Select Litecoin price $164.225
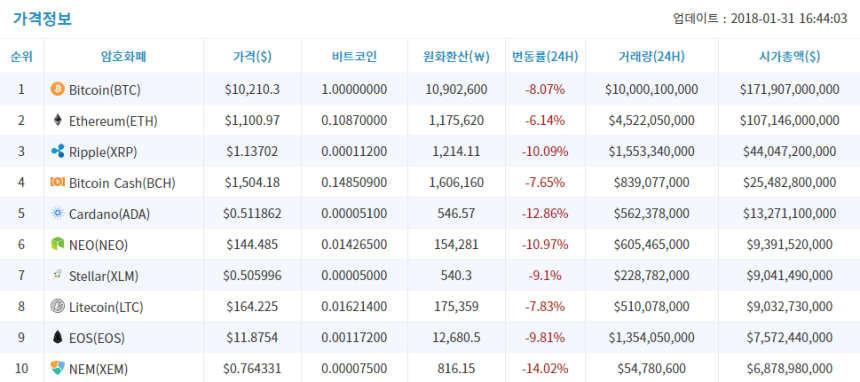Screen dimensions: 860x382 tap(252, 306)
